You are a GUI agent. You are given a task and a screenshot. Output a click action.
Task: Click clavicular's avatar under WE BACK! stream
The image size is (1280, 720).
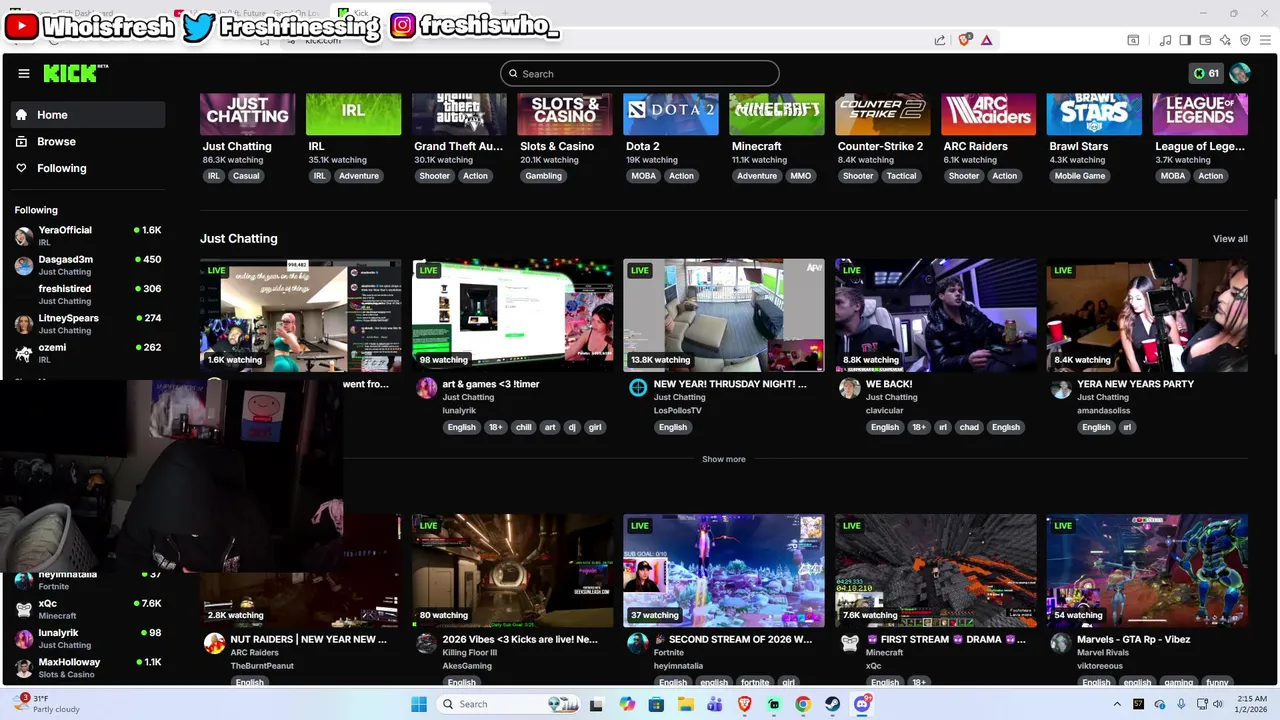(x=850, y=388)
